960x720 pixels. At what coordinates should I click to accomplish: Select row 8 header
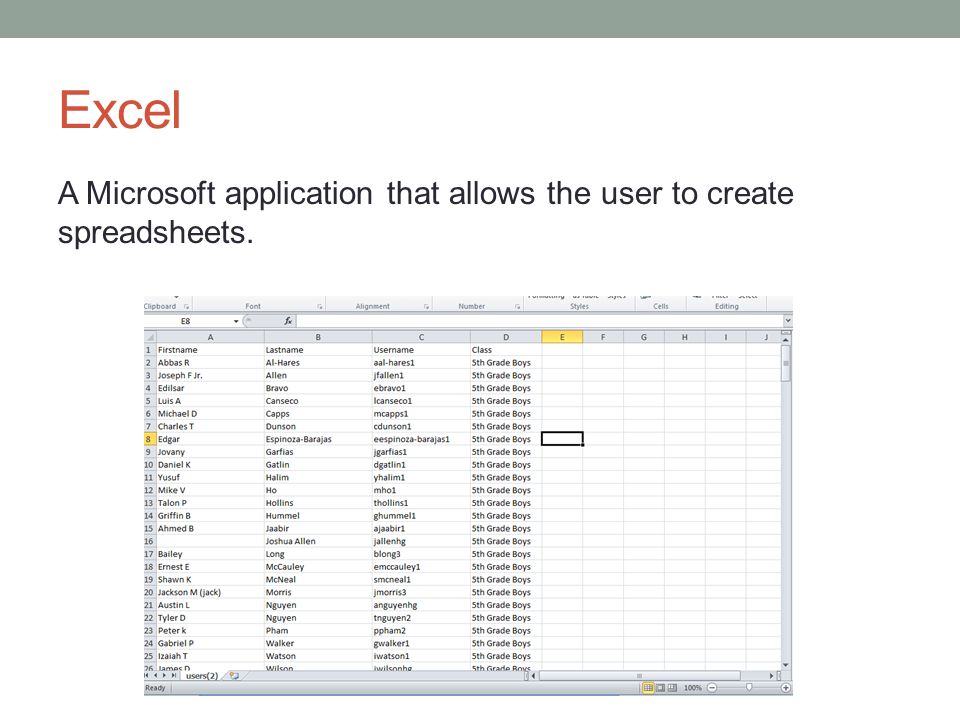coord(149,439)
